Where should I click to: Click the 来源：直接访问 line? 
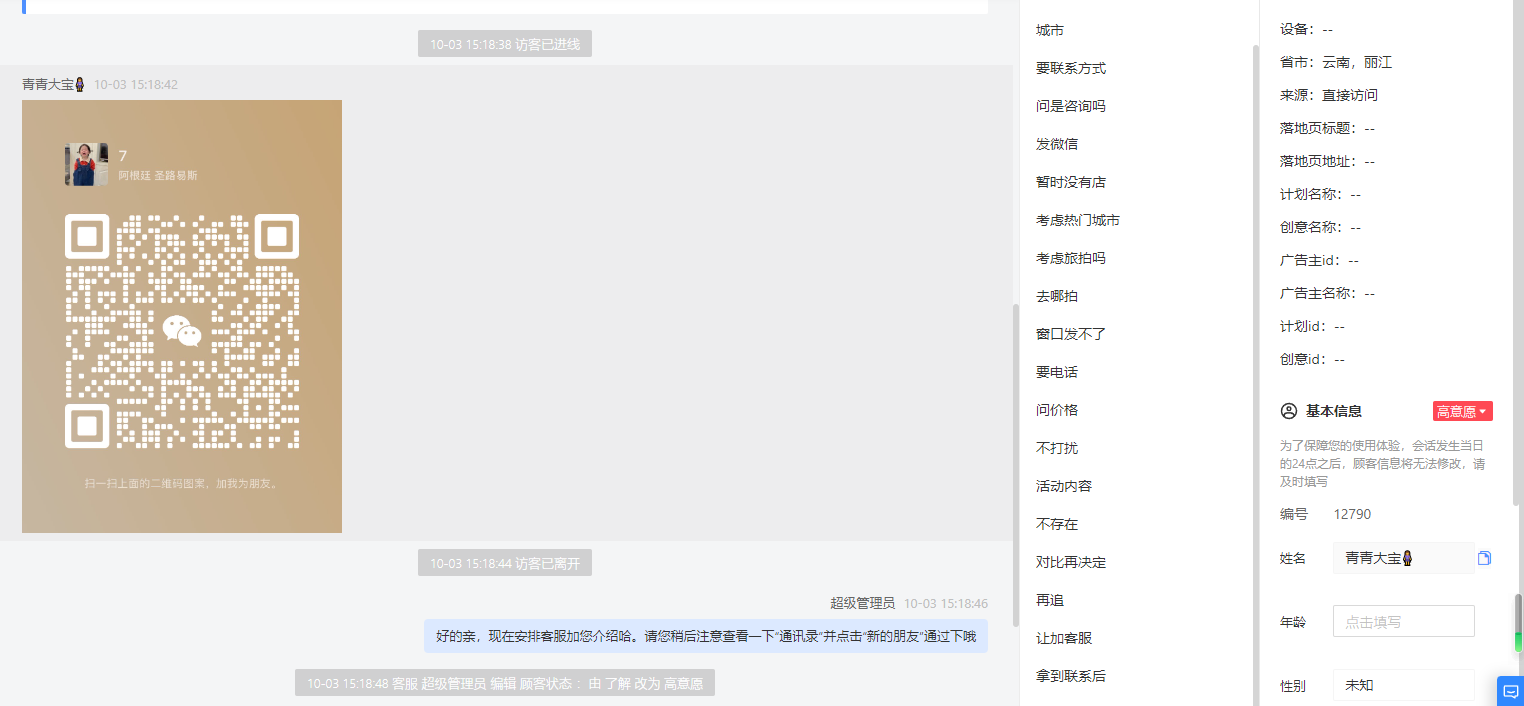tap(1329, 95)
